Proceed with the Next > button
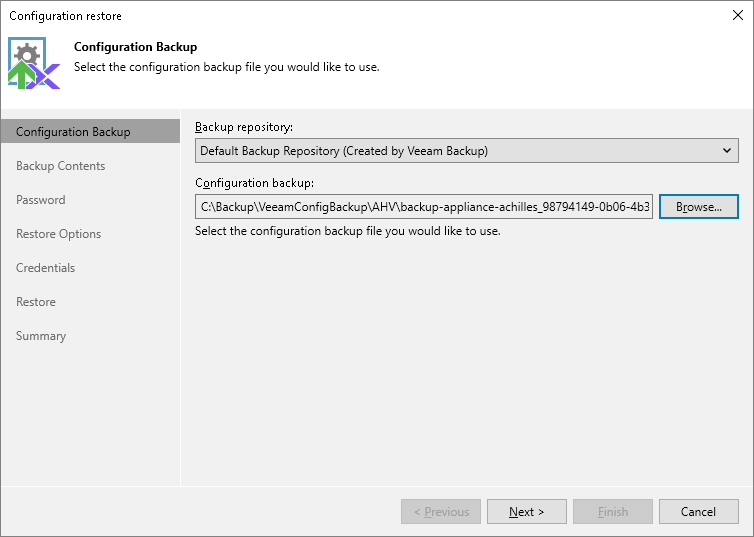The width and height of the screenshot is (754, 537). pyautogui.click(x=526, y=512)
